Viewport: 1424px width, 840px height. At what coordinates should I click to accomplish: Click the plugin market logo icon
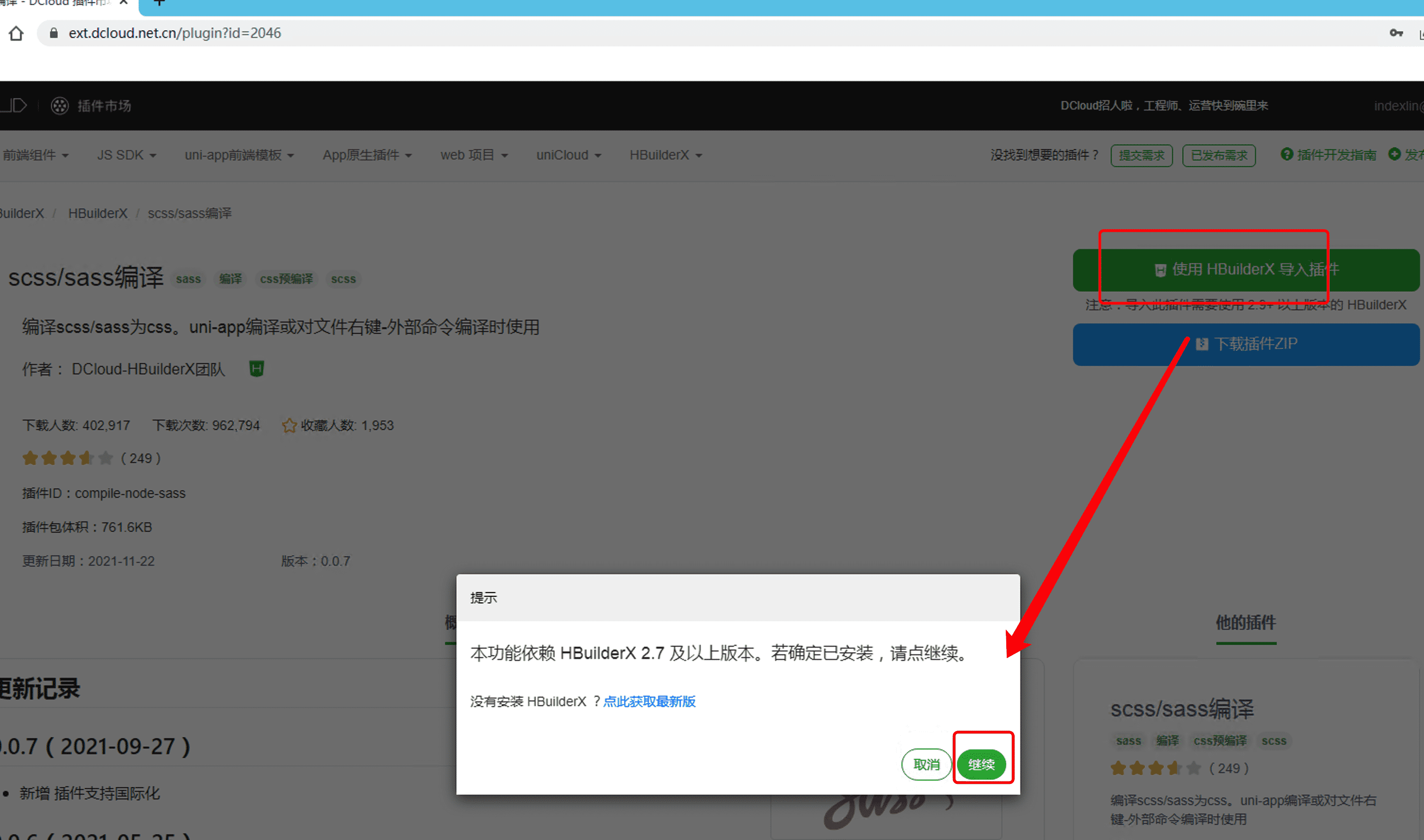(x=59, y=106)
